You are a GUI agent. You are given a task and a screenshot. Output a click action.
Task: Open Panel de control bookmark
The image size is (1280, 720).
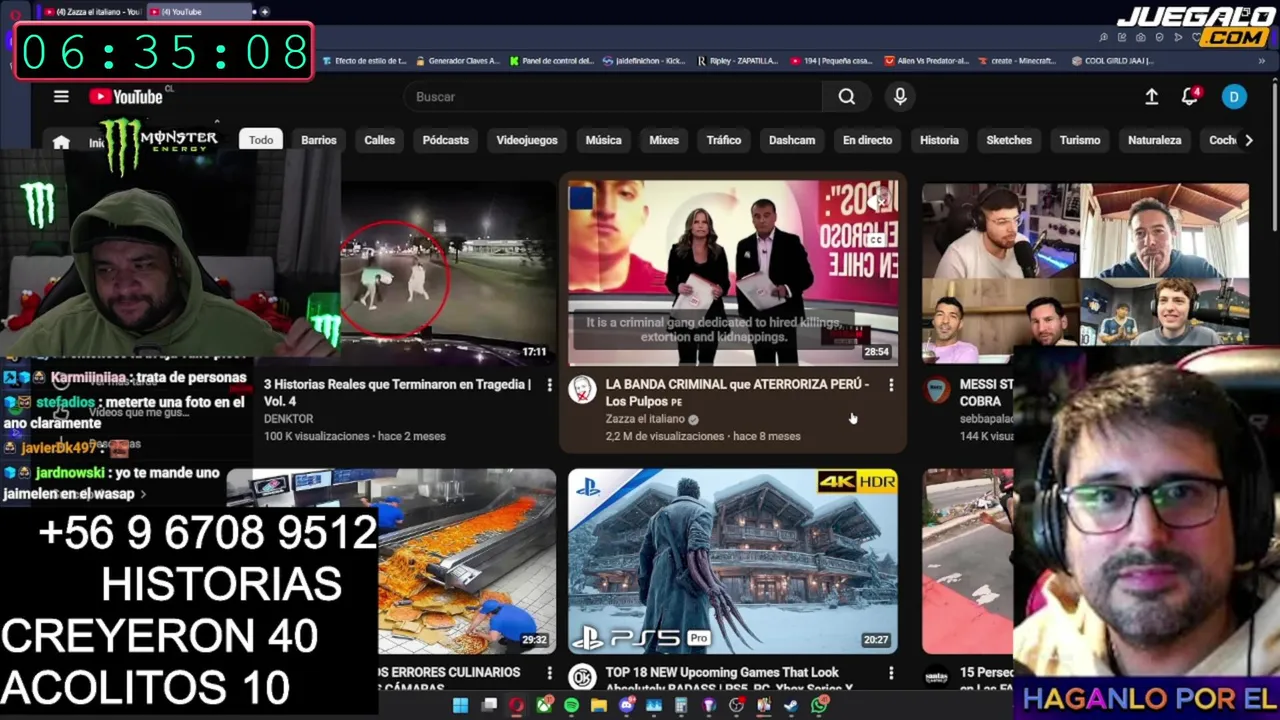click(551, 61)
